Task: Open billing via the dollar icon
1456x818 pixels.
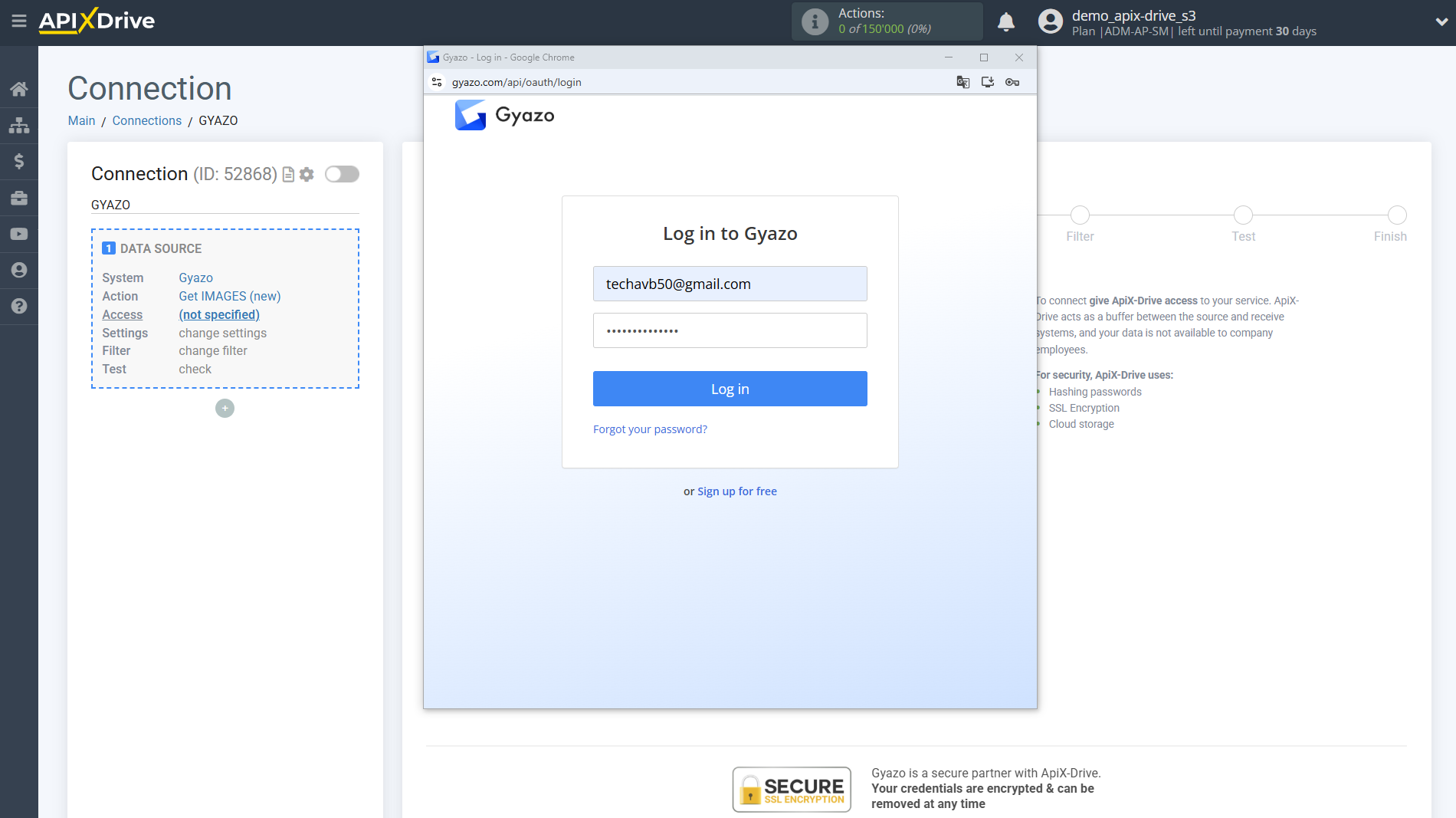Action: coord(19,161)
